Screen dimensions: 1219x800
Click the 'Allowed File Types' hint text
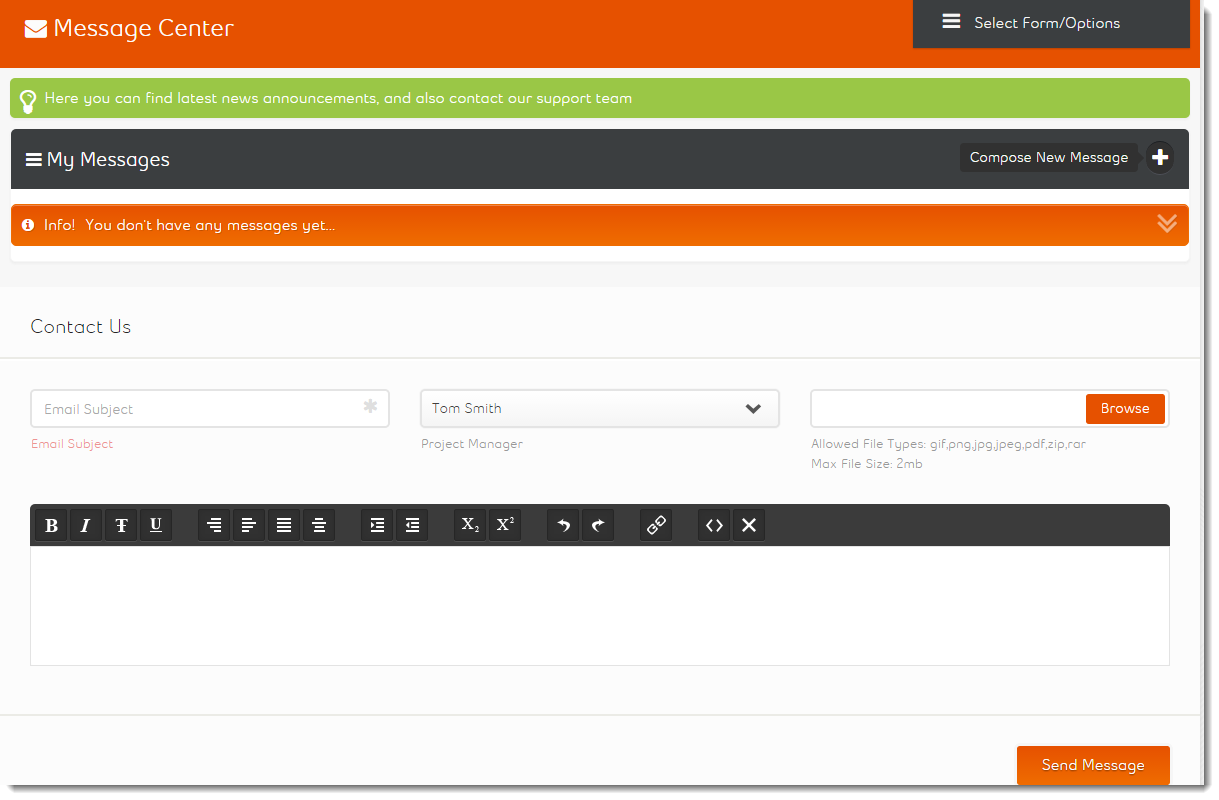pos(948,444)
